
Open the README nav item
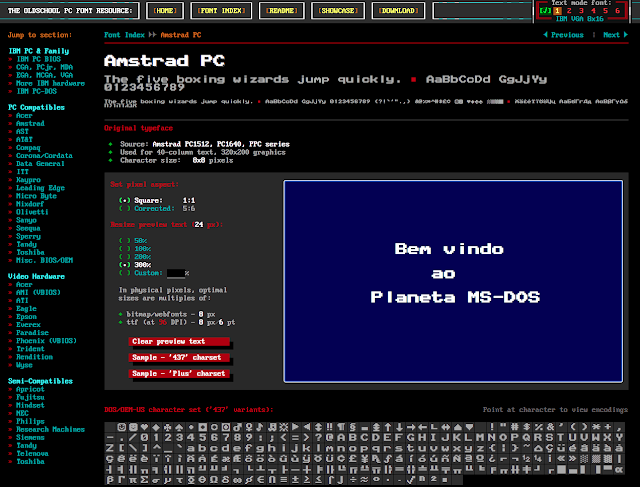282,11
